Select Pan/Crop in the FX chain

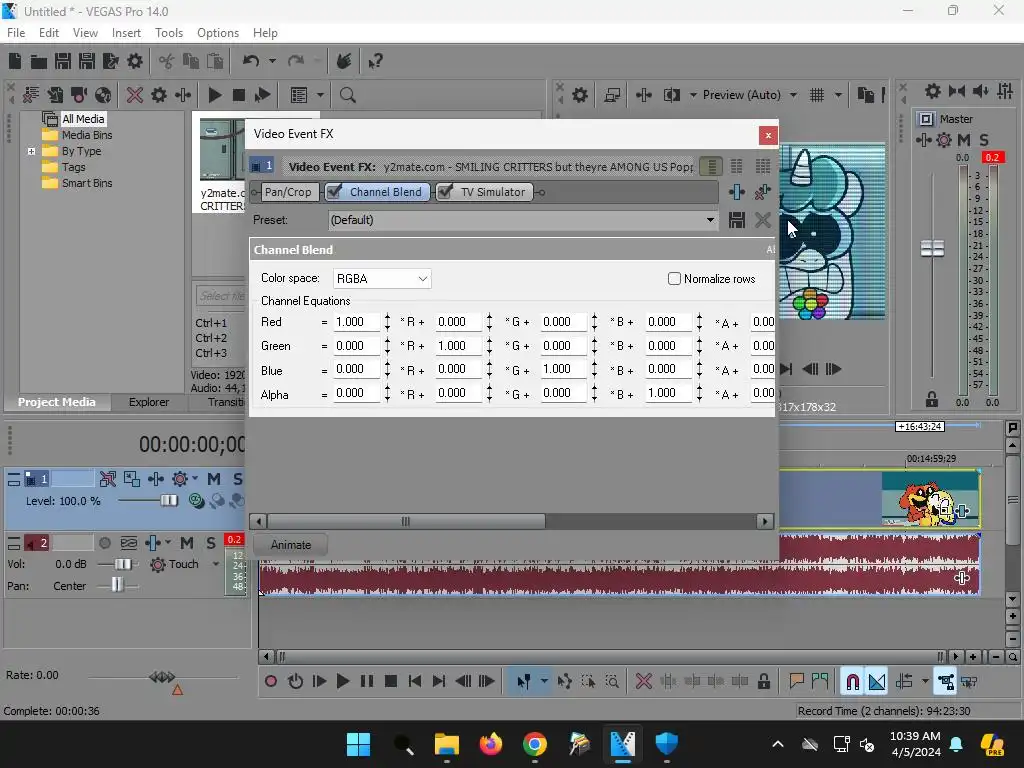coord(288,192)
